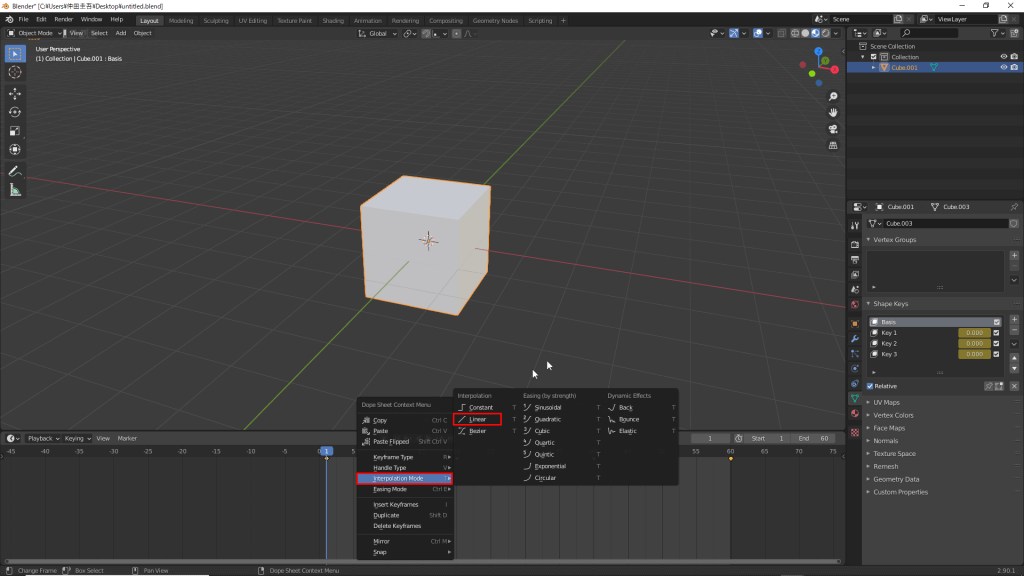Enable the snapping magnet icon

tap(425, 33)
